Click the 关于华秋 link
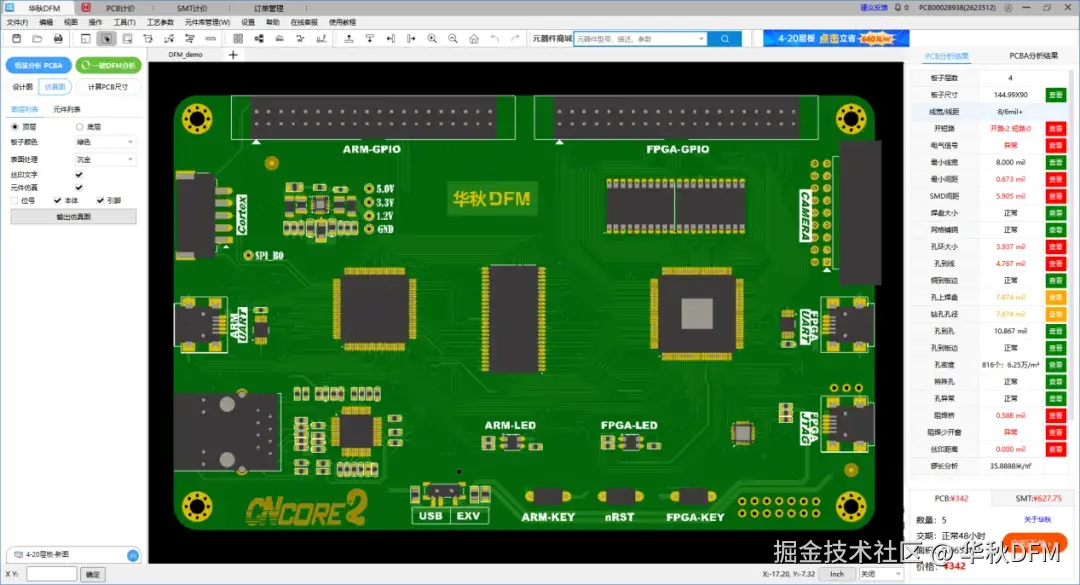Image resolution: width=1080 pixels, height=585 pixels. [1037, 520]
